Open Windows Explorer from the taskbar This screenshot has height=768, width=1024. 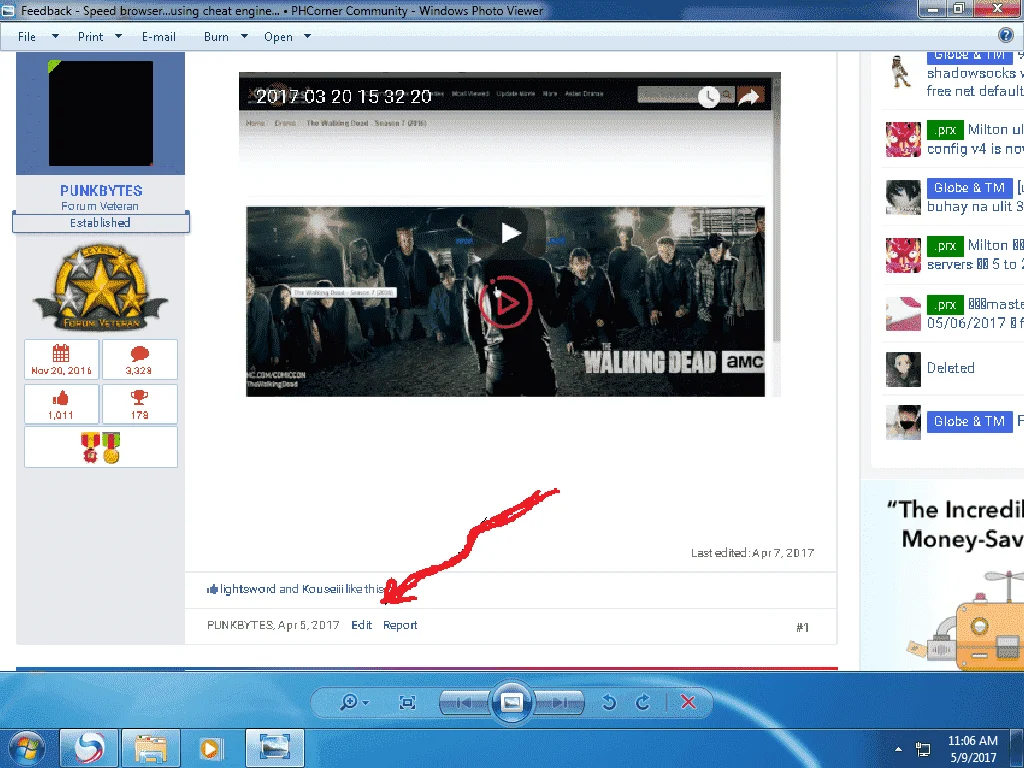pyautogui.click(x=151, y=748)
